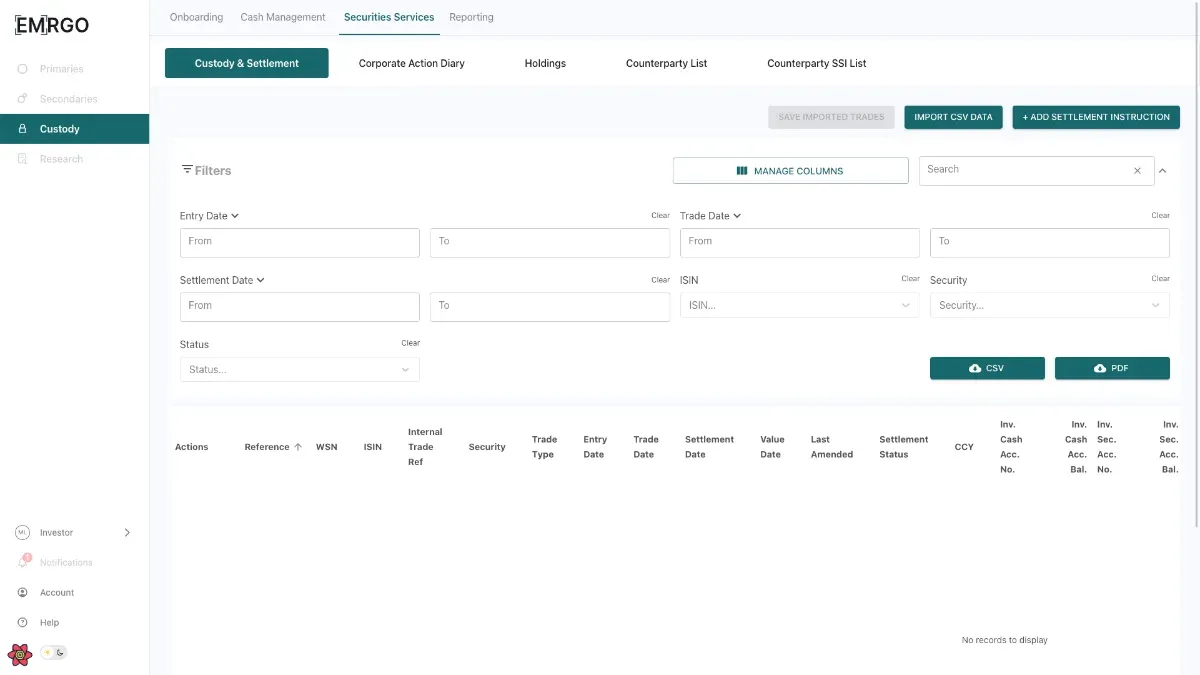The width and height of the screenshot is (1200, 675).
Task: Switch to the Cash Management tab
Action: 283,17
